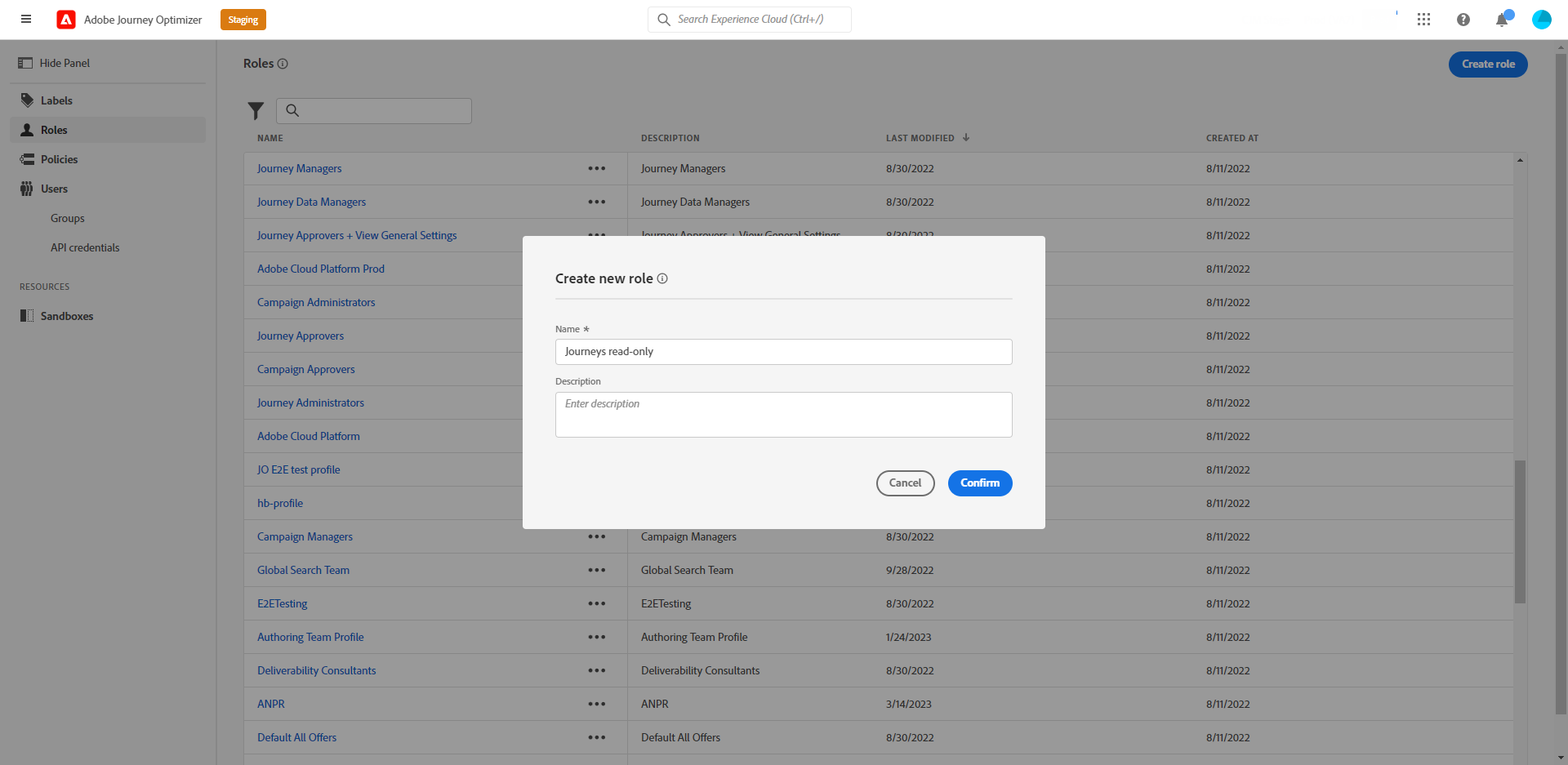The width and height of the screenshot is (1568, 765).
Task: Click the roles search field
Action: 374,111
